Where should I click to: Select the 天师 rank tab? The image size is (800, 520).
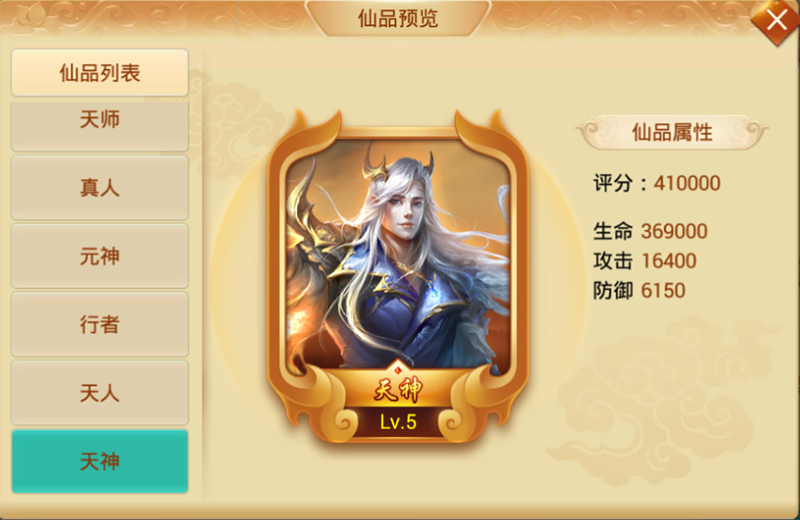click(99, 126)
